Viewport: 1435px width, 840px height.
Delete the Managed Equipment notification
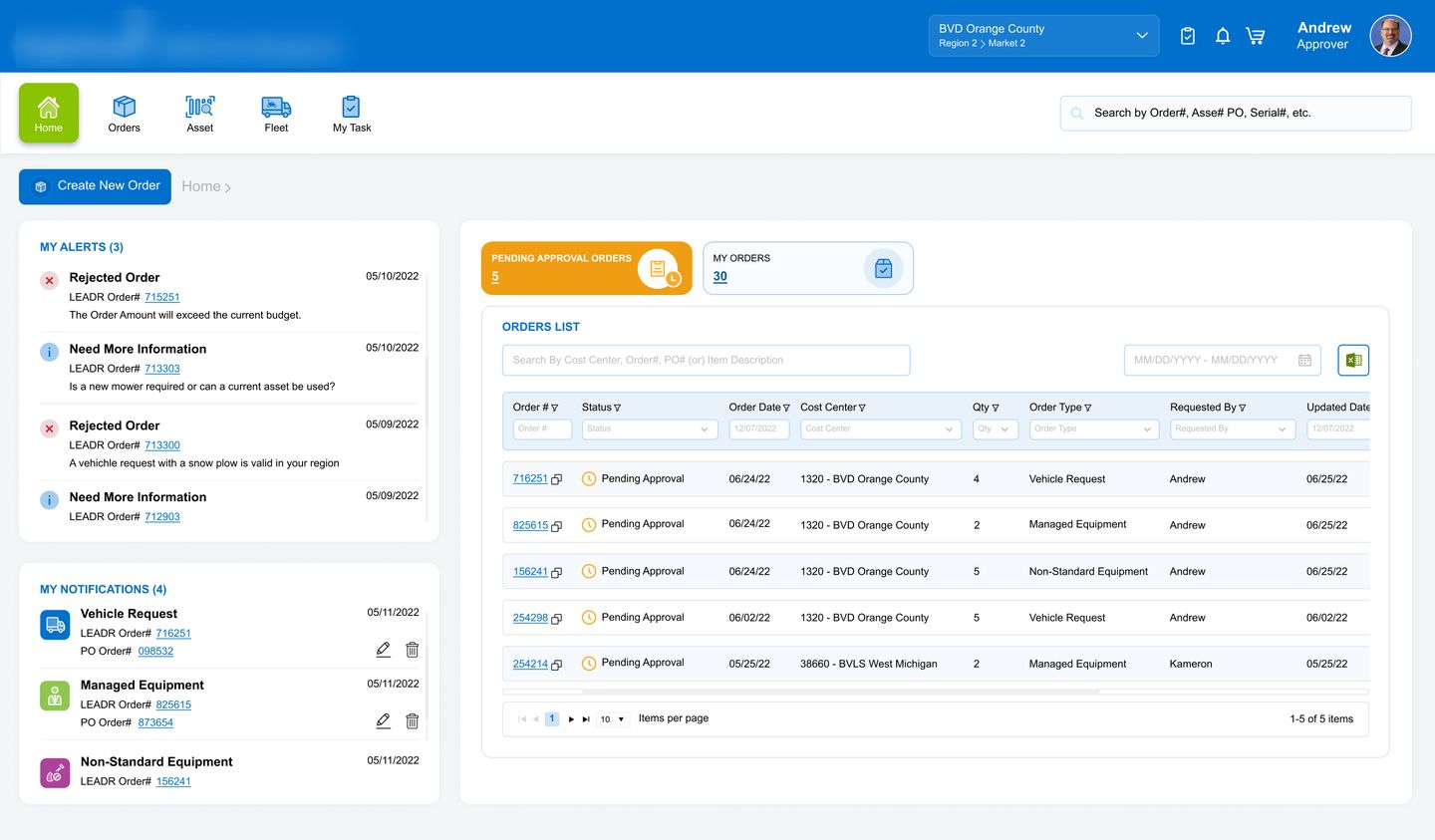point(412,720)
